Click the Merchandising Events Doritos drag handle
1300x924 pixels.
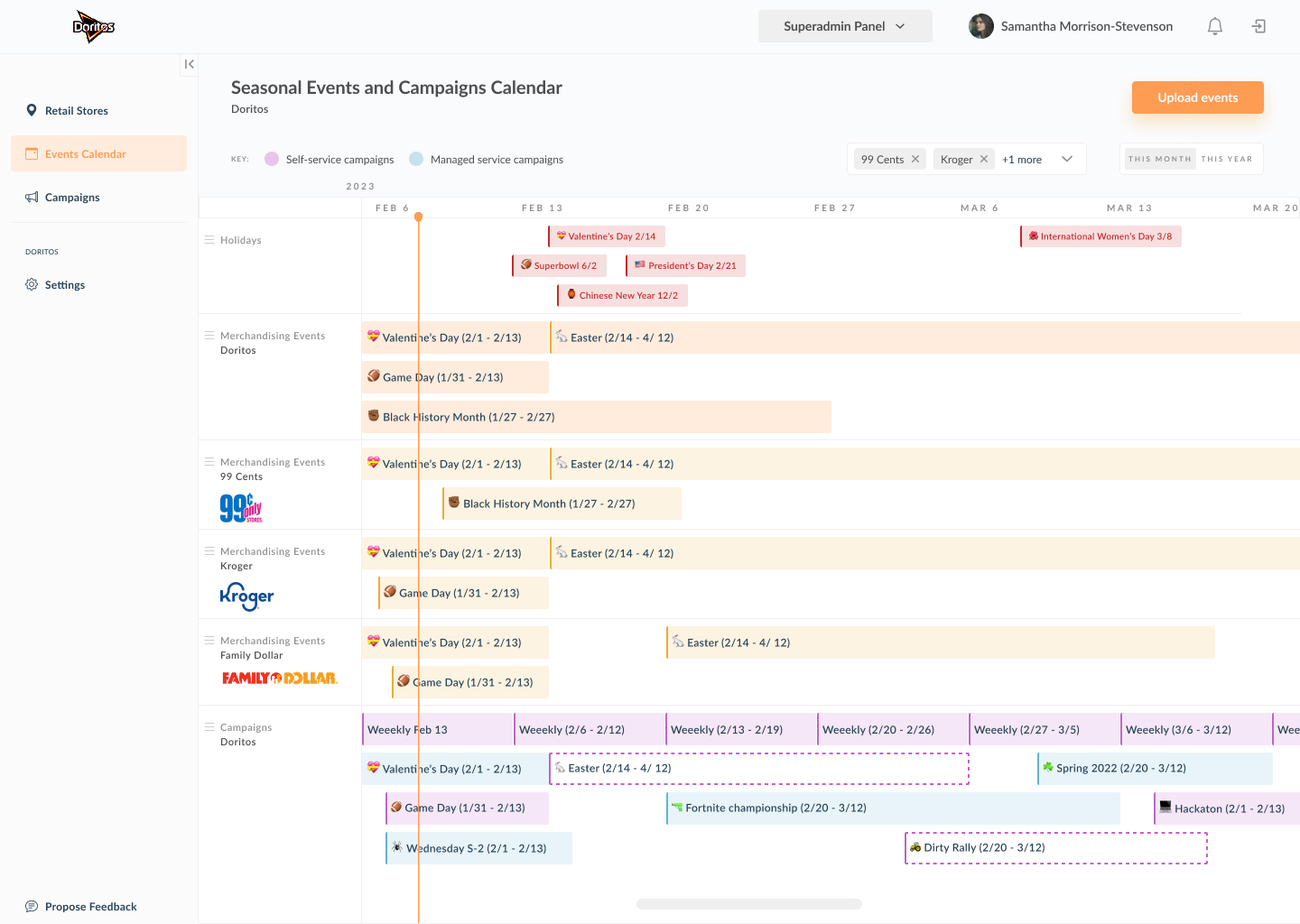(209, 335)
